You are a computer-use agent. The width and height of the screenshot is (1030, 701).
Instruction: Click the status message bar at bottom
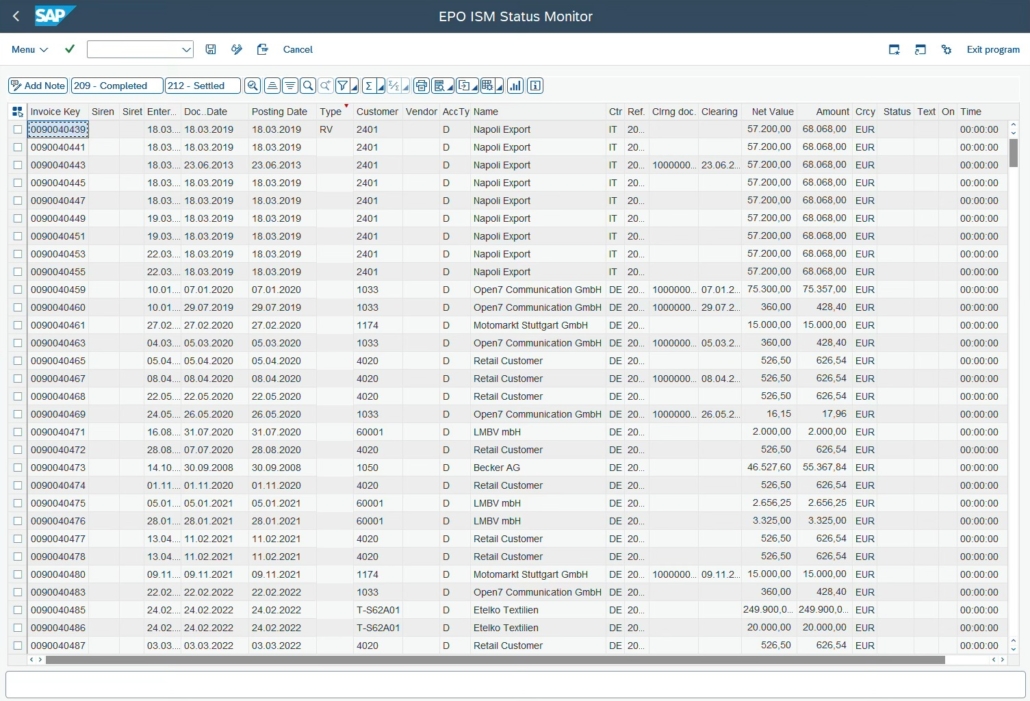tap(515, 685)
